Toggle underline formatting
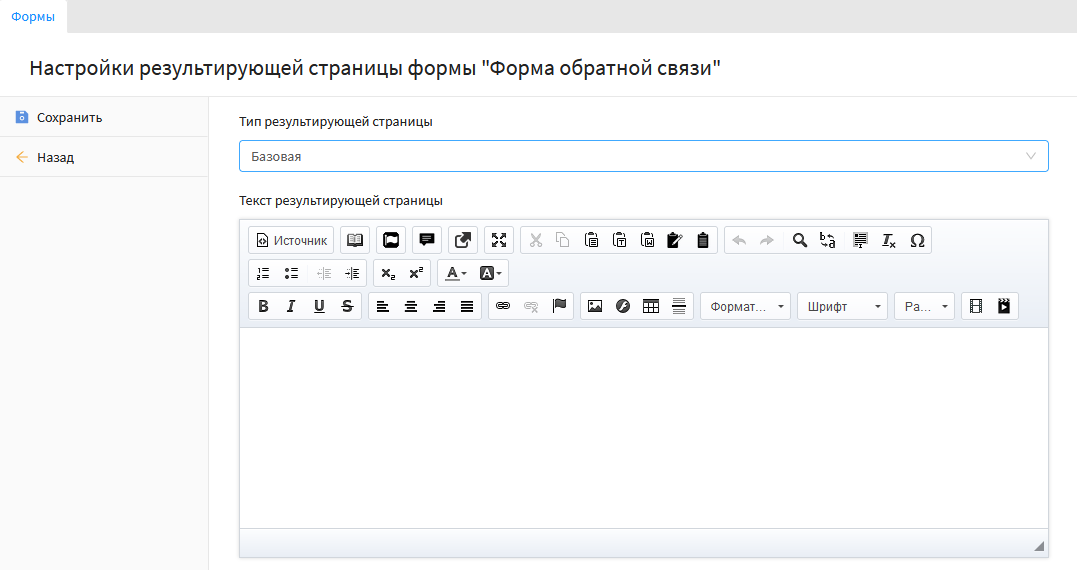 (x=319, y=306)
